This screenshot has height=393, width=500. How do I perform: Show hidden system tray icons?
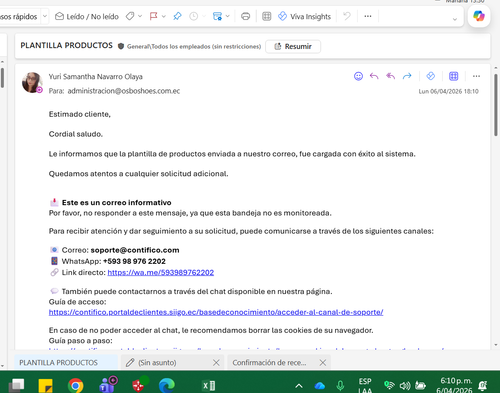tap(299, 386)
